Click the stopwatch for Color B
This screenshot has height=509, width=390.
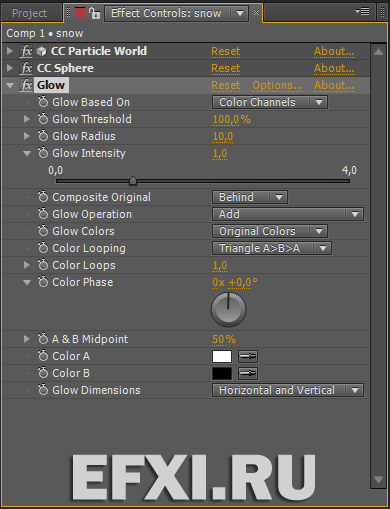click(x=43, y=373)
